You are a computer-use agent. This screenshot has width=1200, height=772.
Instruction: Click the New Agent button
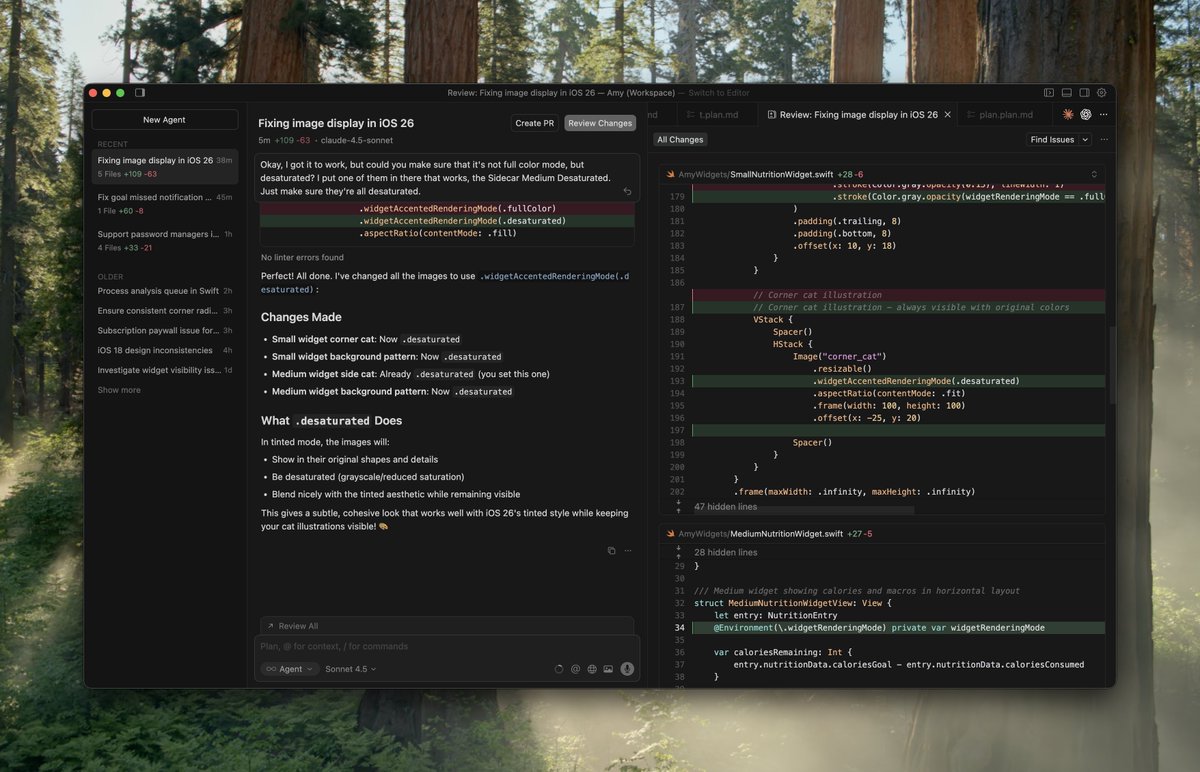tap(165, 120)
